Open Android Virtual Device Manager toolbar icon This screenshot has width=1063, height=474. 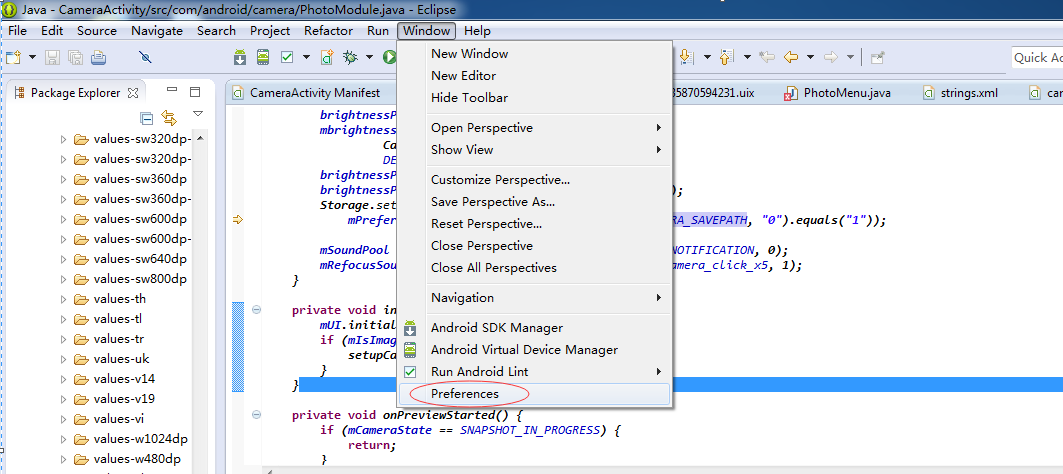point(262,58)
